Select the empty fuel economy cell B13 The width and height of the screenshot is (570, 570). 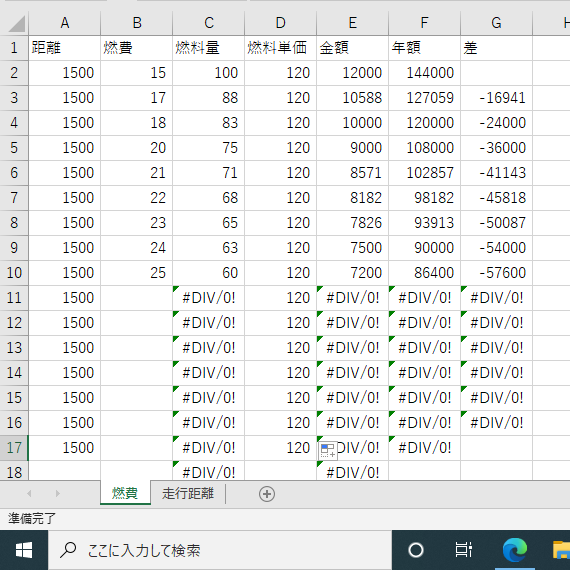(x=136, y=348)
